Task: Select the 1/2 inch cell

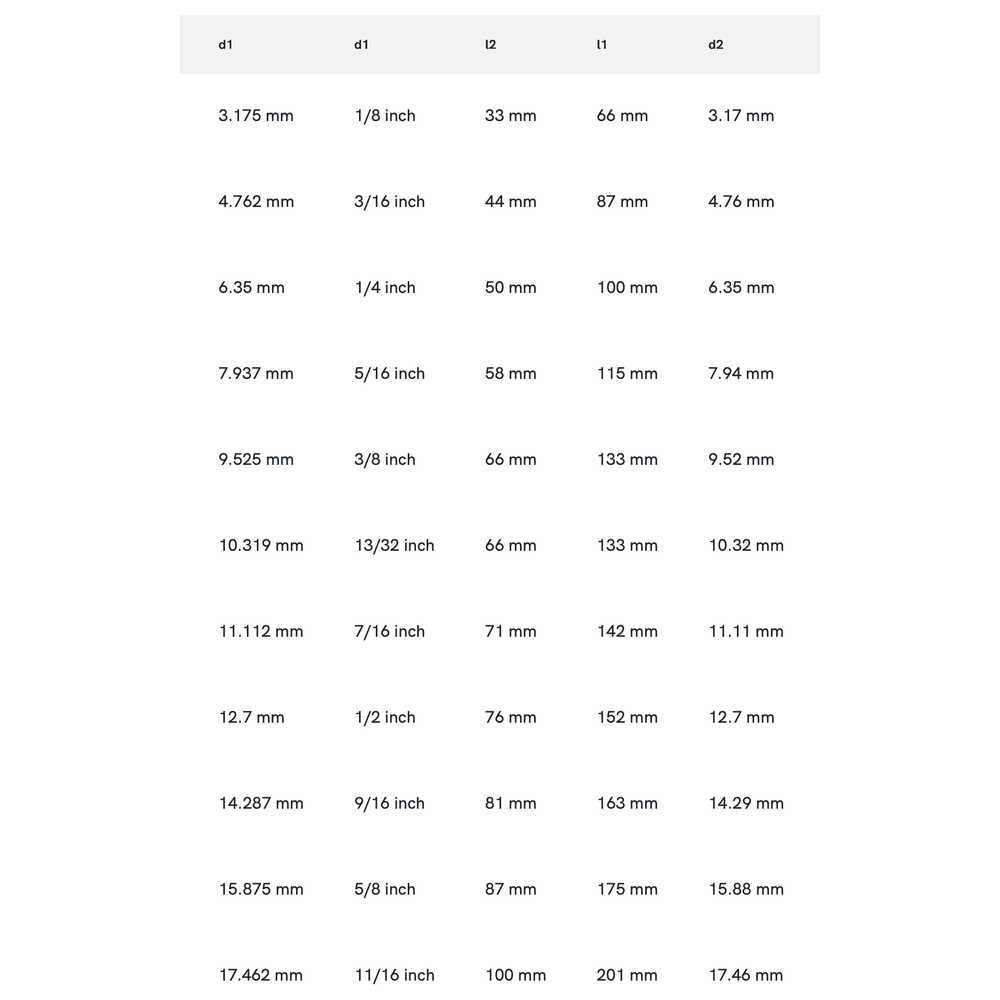Action: (x=385, y=718)
